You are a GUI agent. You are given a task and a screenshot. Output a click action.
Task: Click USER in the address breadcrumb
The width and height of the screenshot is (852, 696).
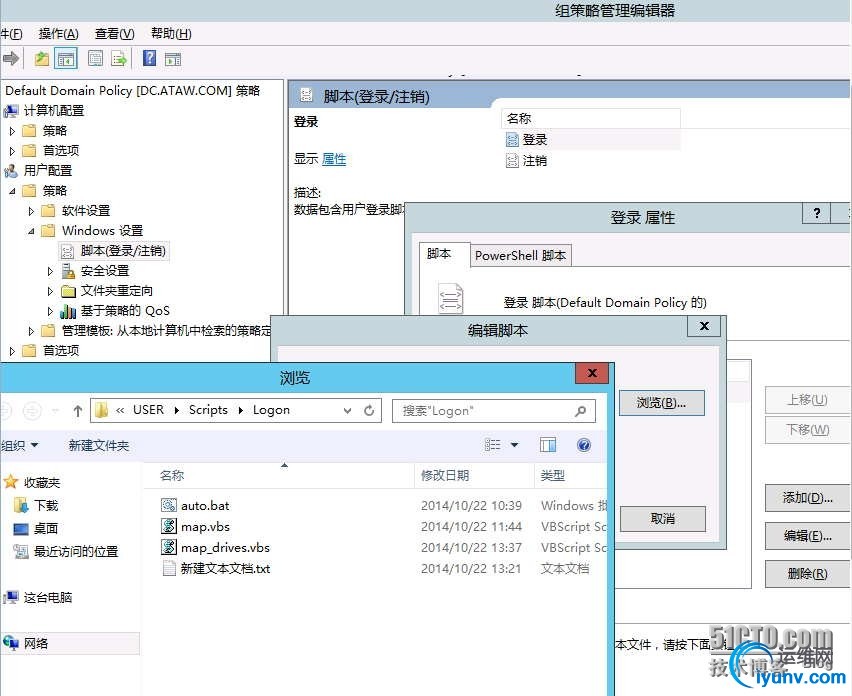coord(148,410)
